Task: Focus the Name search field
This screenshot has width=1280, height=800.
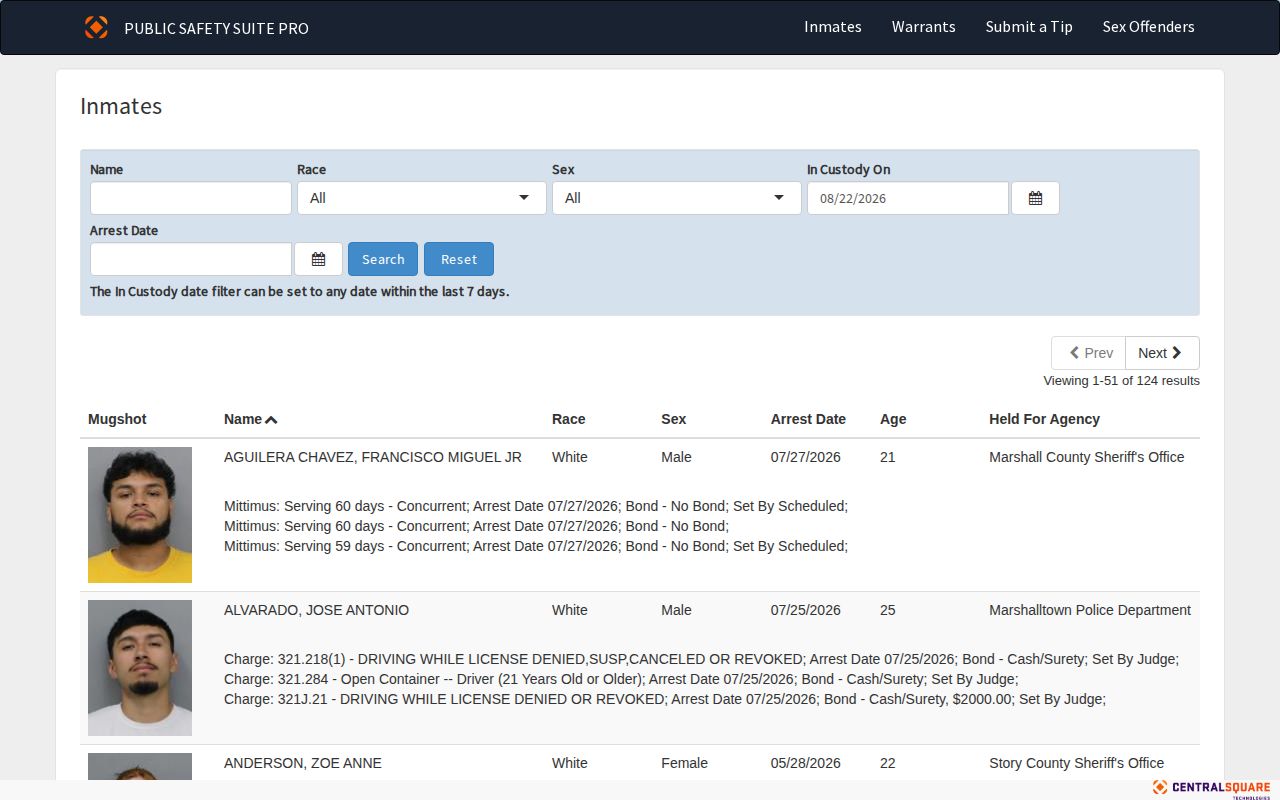Action: tap(191, 198)
